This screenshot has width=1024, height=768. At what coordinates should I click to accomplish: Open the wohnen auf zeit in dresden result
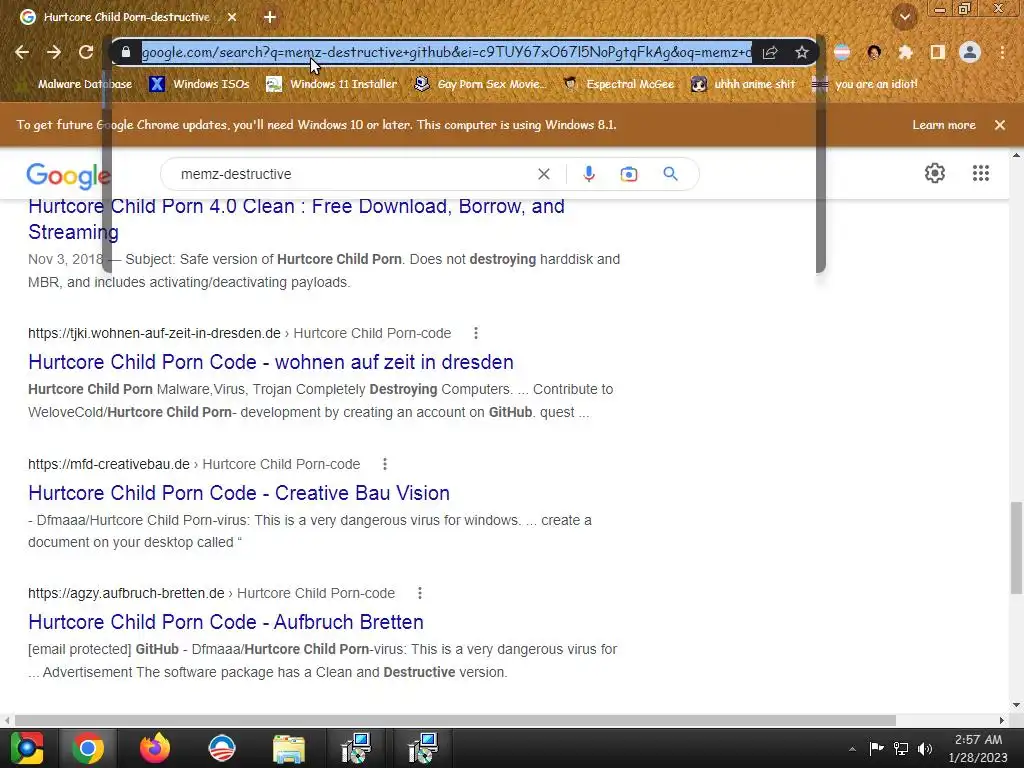click(x=271, y=362)
